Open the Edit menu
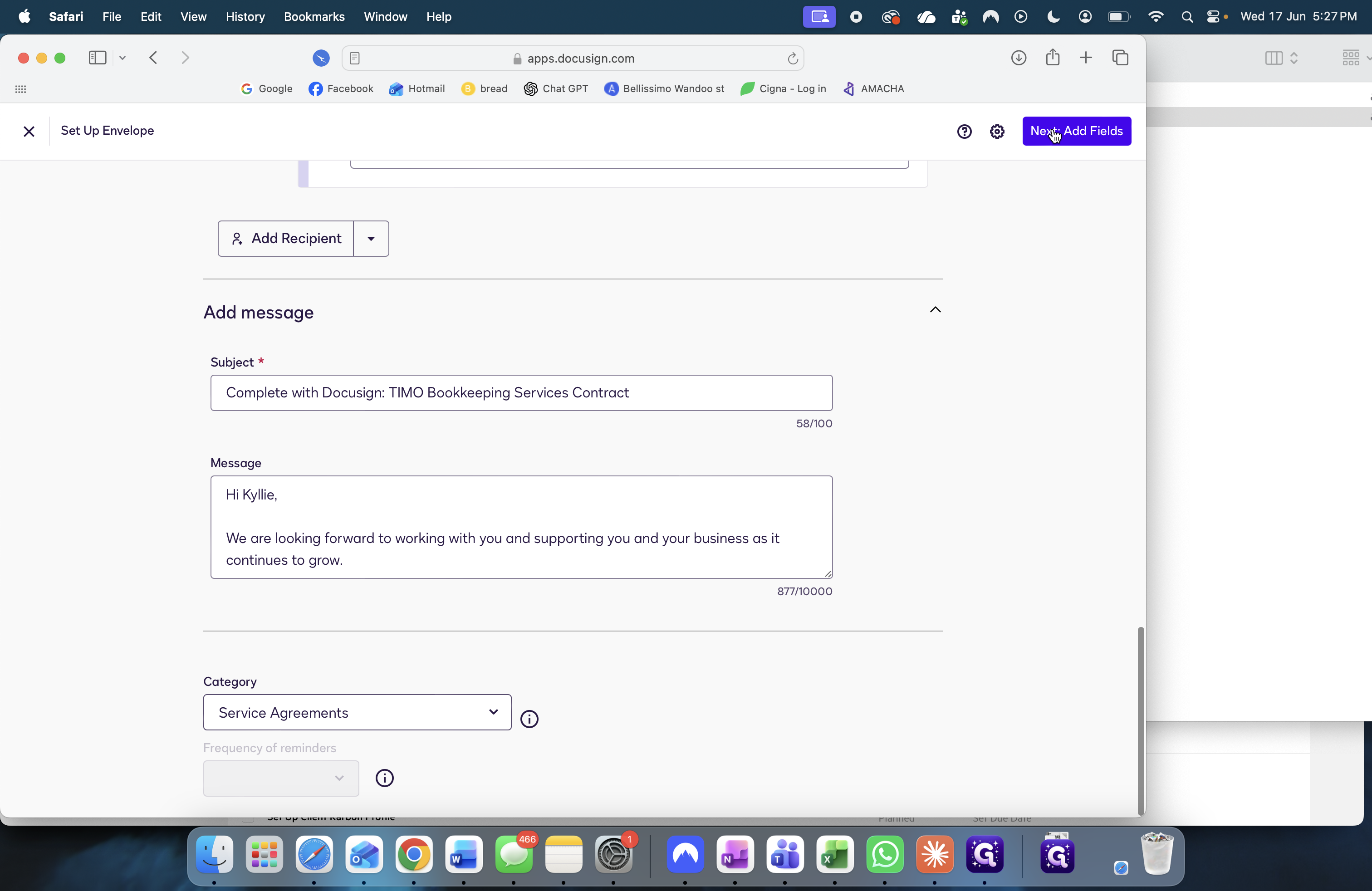The width and height of the screenshot is (1372, 891). tap(151, 17)
